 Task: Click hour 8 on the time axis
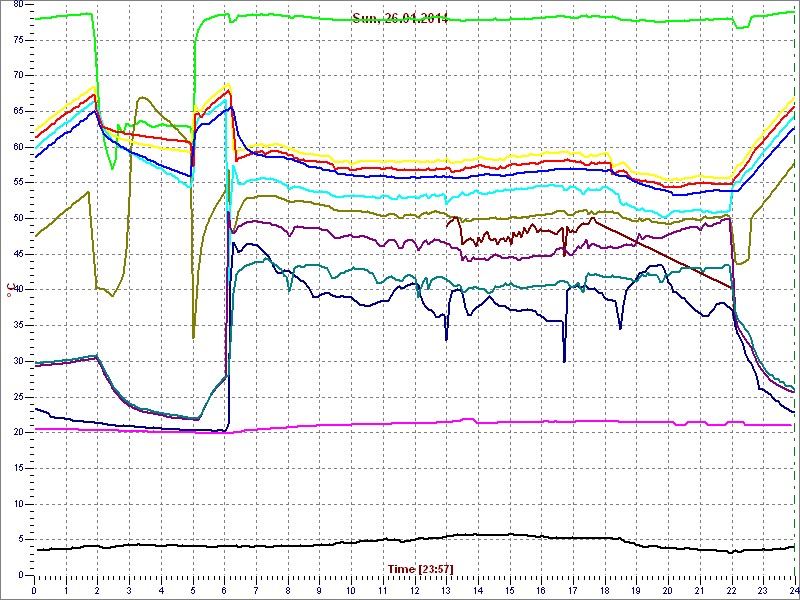point(288,589)
